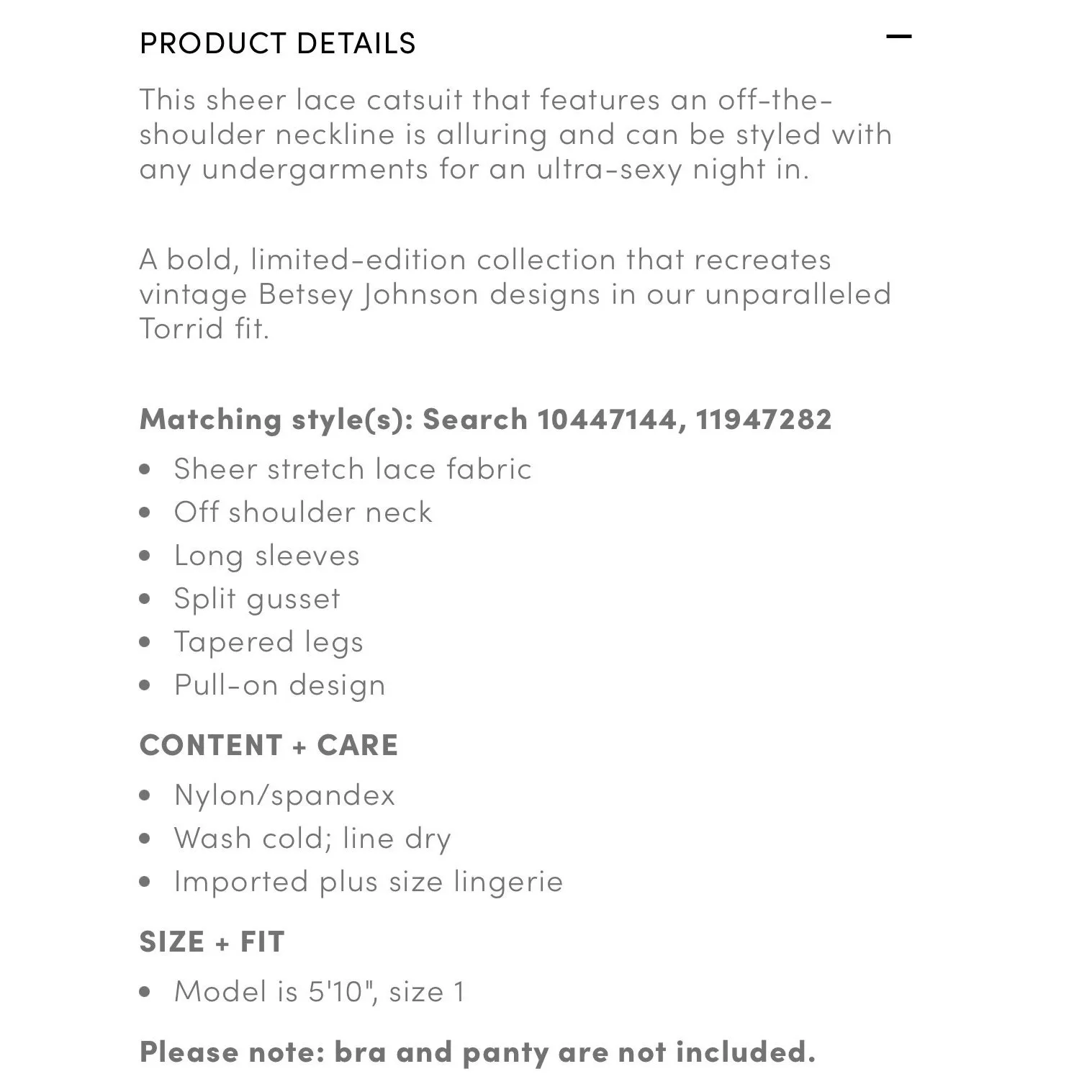Screen dimensions: 1092x1092
Task: Click the SIZE + FIT heading
Action: coord(212,942)
